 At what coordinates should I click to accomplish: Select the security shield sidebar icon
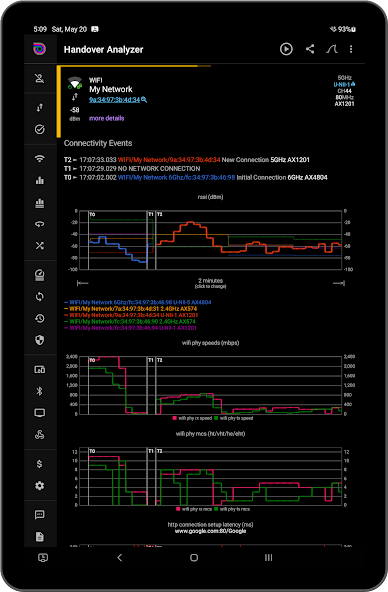point(40,340)
